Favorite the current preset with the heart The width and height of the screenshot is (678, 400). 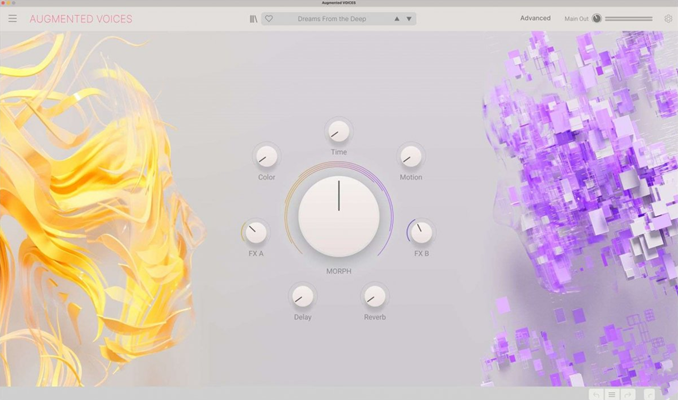[269, 19]
